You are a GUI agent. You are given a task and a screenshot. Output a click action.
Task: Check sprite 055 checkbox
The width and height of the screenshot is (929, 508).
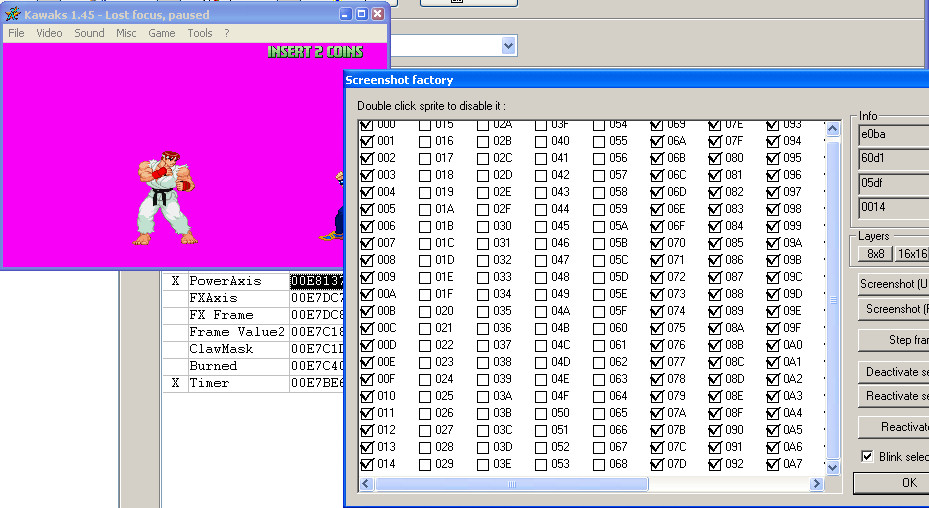tap(599, 141)
